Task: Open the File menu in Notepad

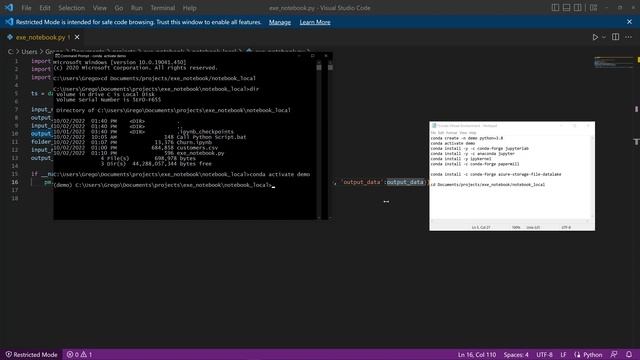Action: point(433,133)
